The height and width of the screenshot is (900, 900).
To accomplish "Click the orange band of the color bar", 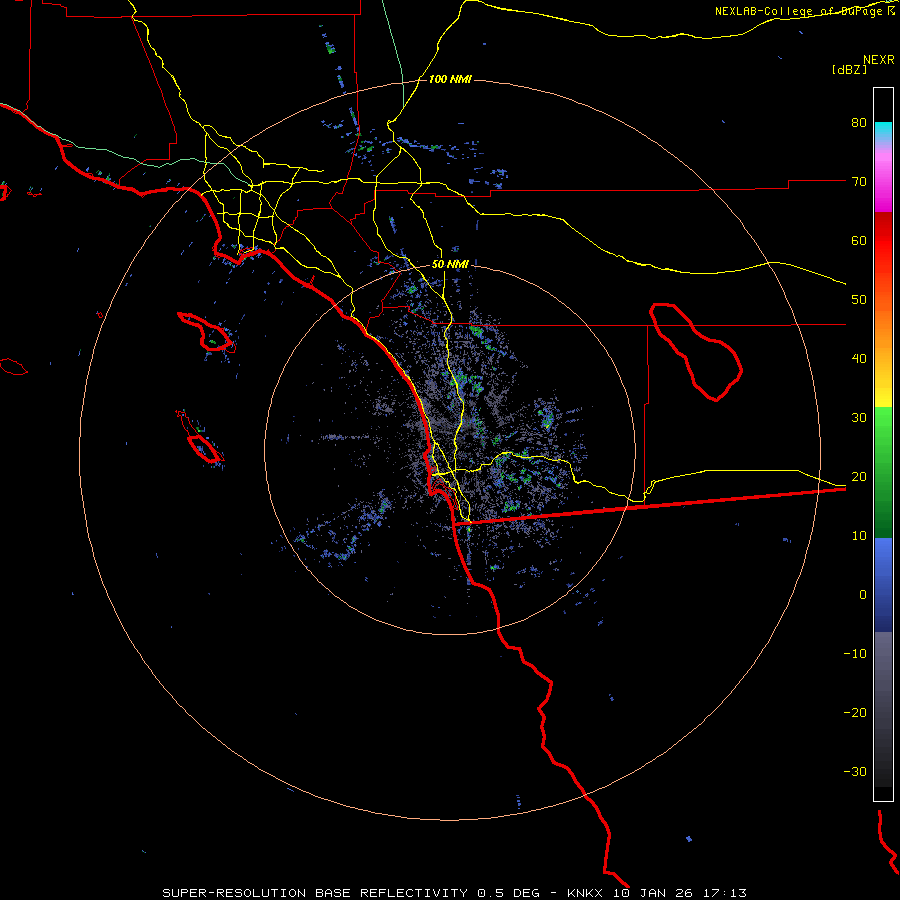I will (x=883, y=327).
